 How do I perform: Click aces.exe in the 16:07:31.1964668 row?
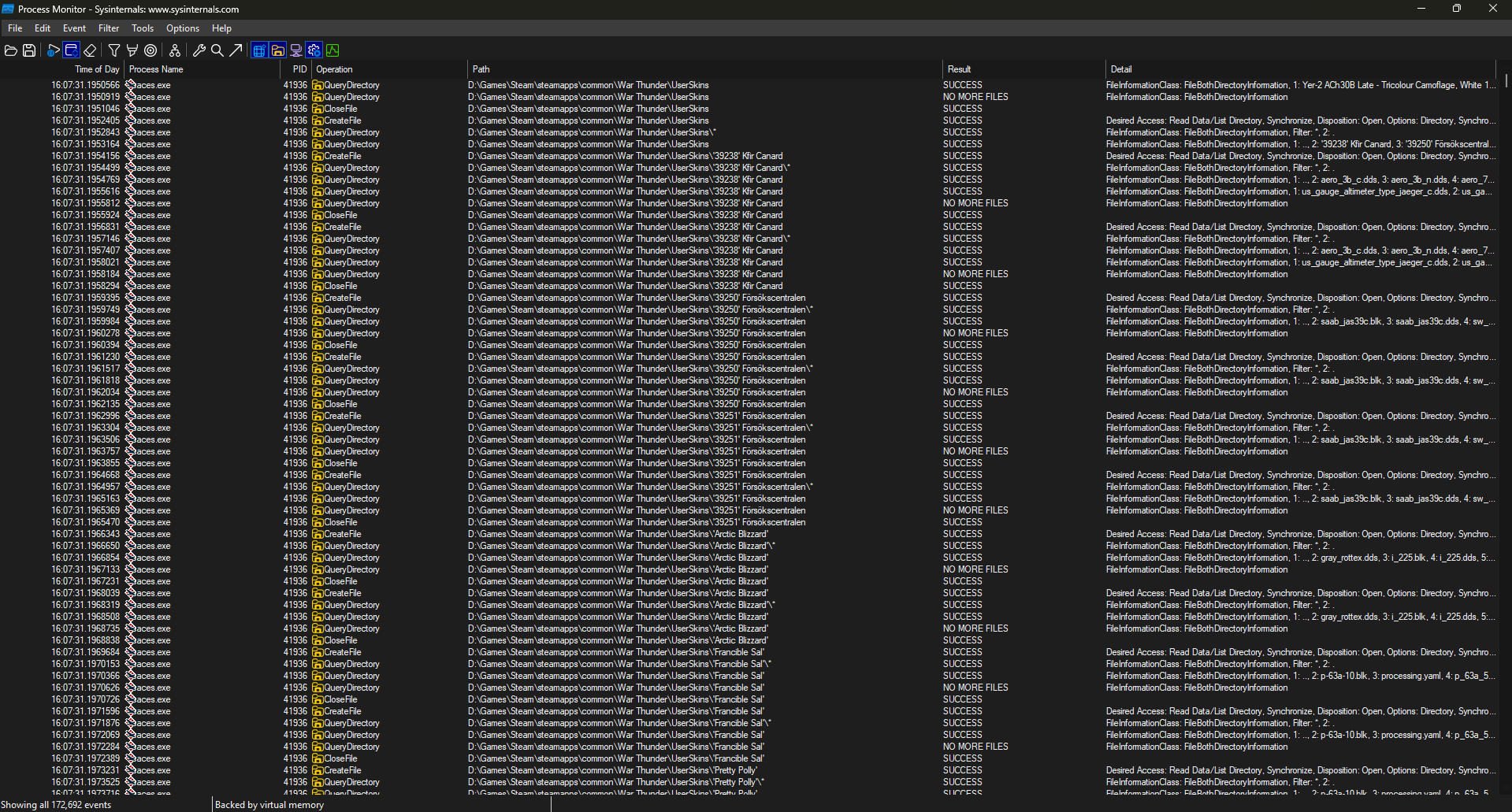point(153,475)
